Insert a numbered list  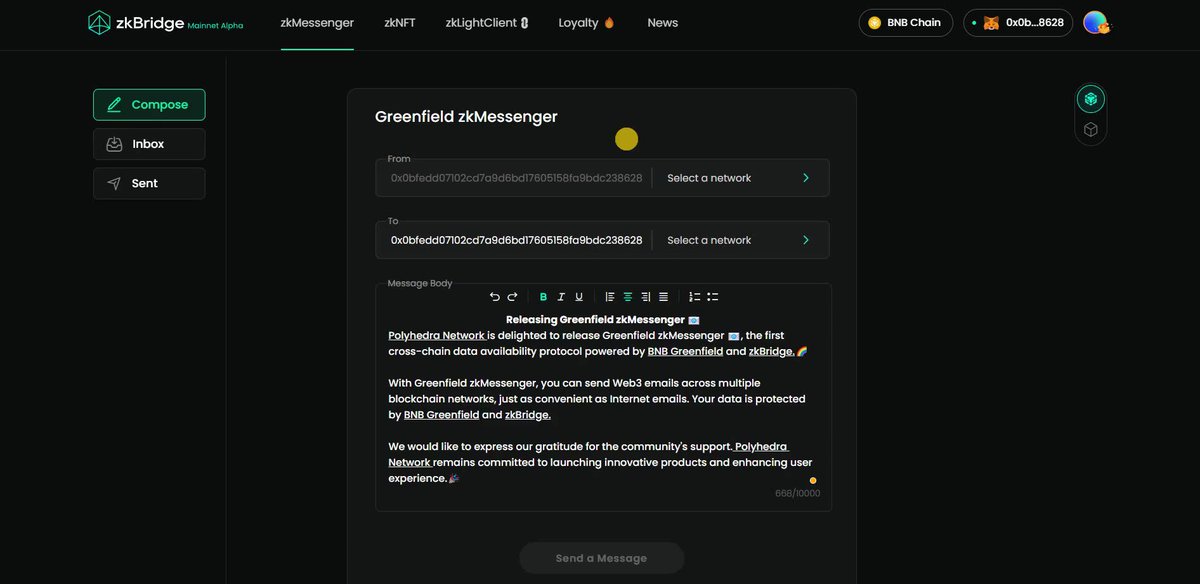(x=695, y=297)
